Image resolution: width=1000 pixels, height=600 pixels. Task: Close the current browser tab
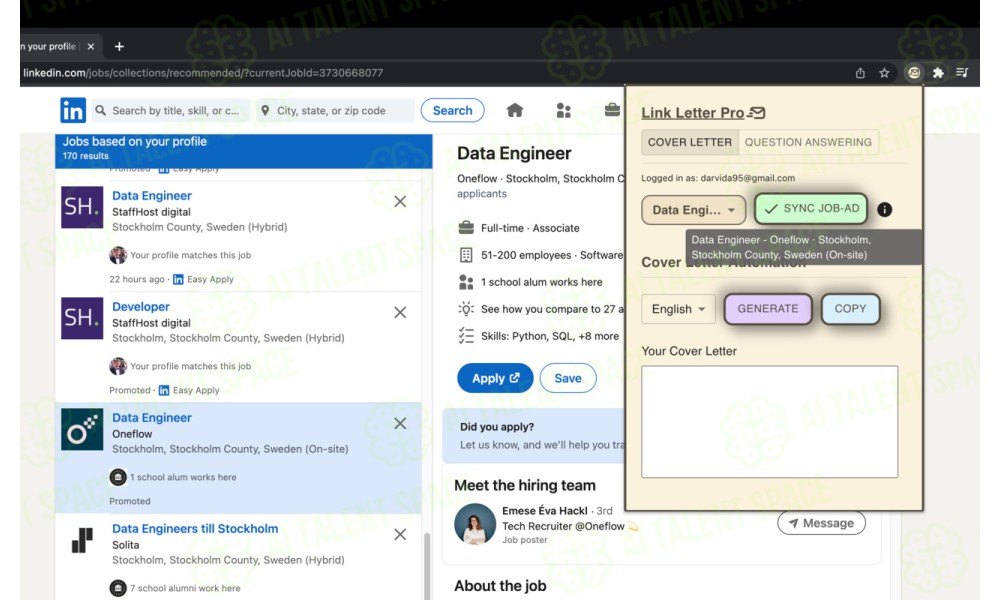coord(91,47)
